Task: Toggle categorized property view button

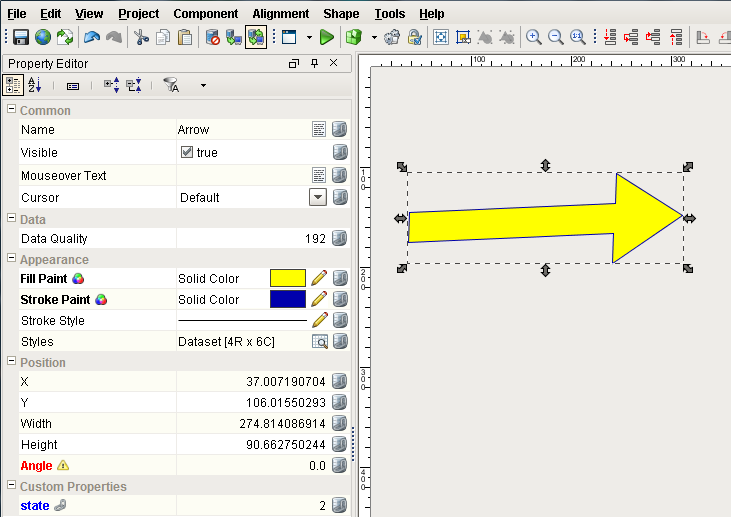Action: coord(14,86)
